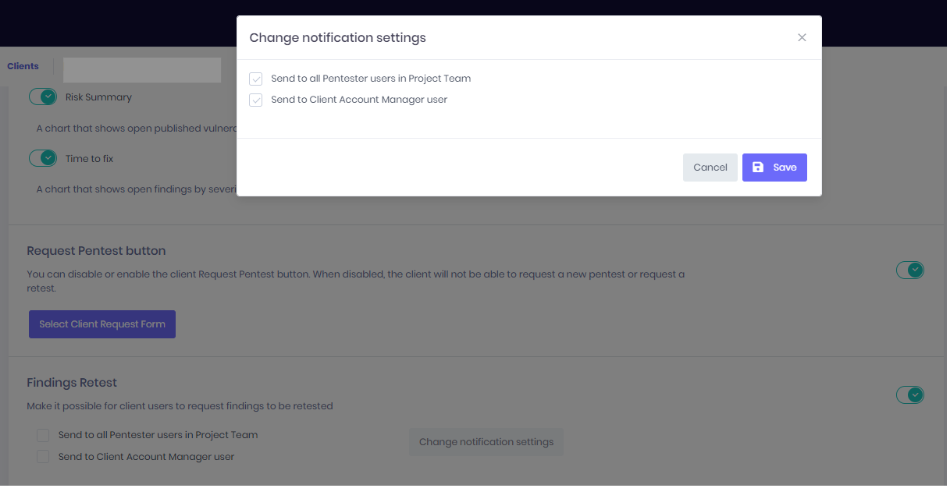Click the 'Risk Summary' label text
Viewport: 947px width, 487px height.
pyautogui.click(x=98, y=98)
